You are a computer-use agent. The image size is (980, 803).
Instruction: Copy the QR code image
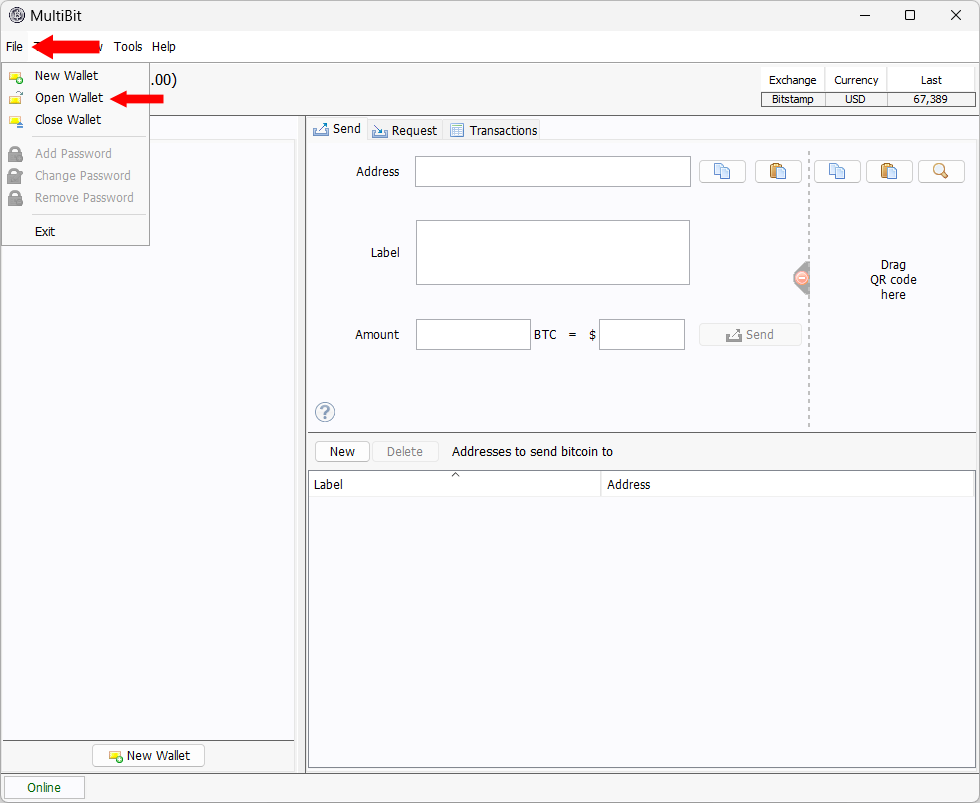(x=837, y=171)
